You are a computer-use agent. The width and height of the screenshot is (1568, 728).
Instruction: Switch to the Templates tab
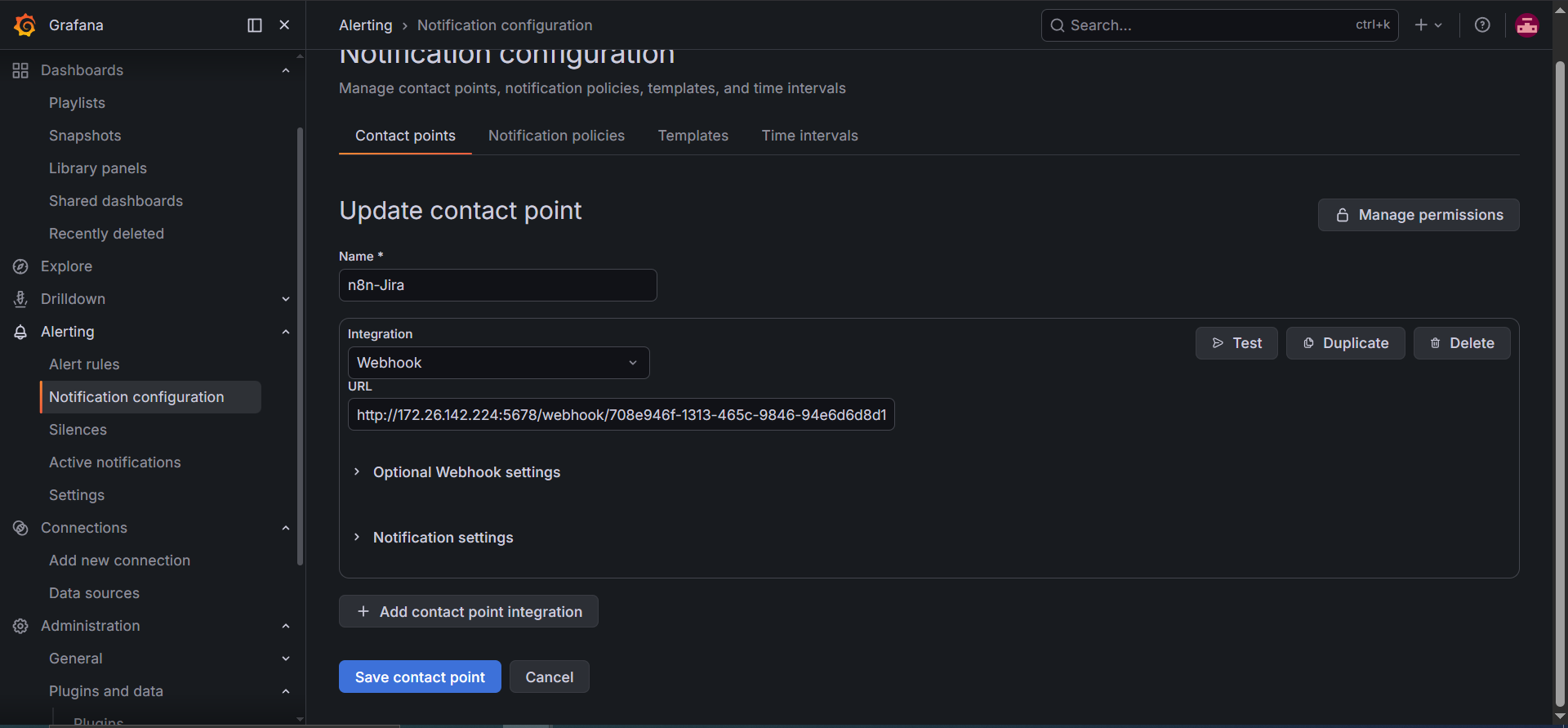coord(693,136)
